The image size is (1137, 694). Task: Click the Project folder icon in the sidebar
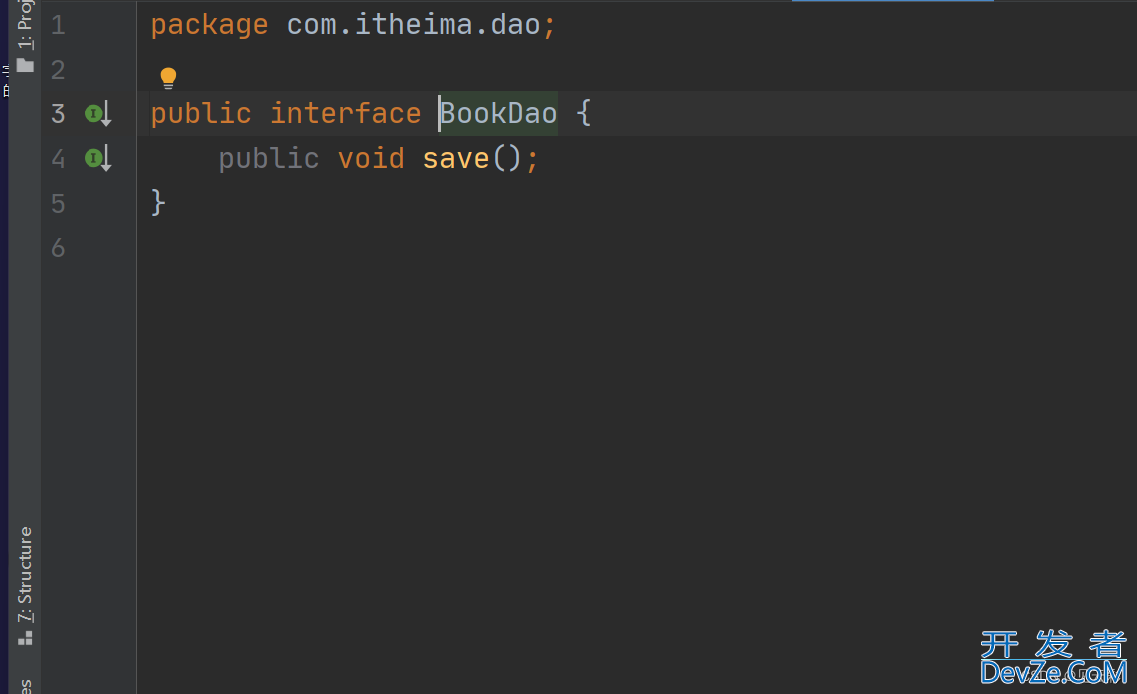[25, 66]
